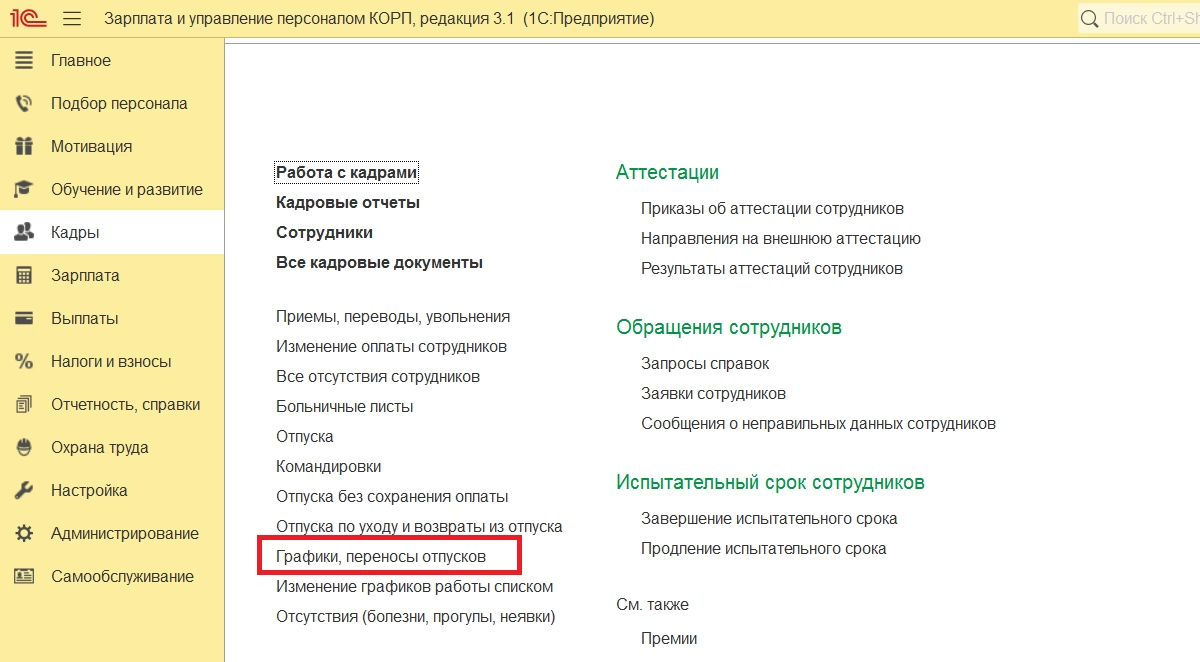Click the Обучение и развитие cap icon

pos(24,190)
